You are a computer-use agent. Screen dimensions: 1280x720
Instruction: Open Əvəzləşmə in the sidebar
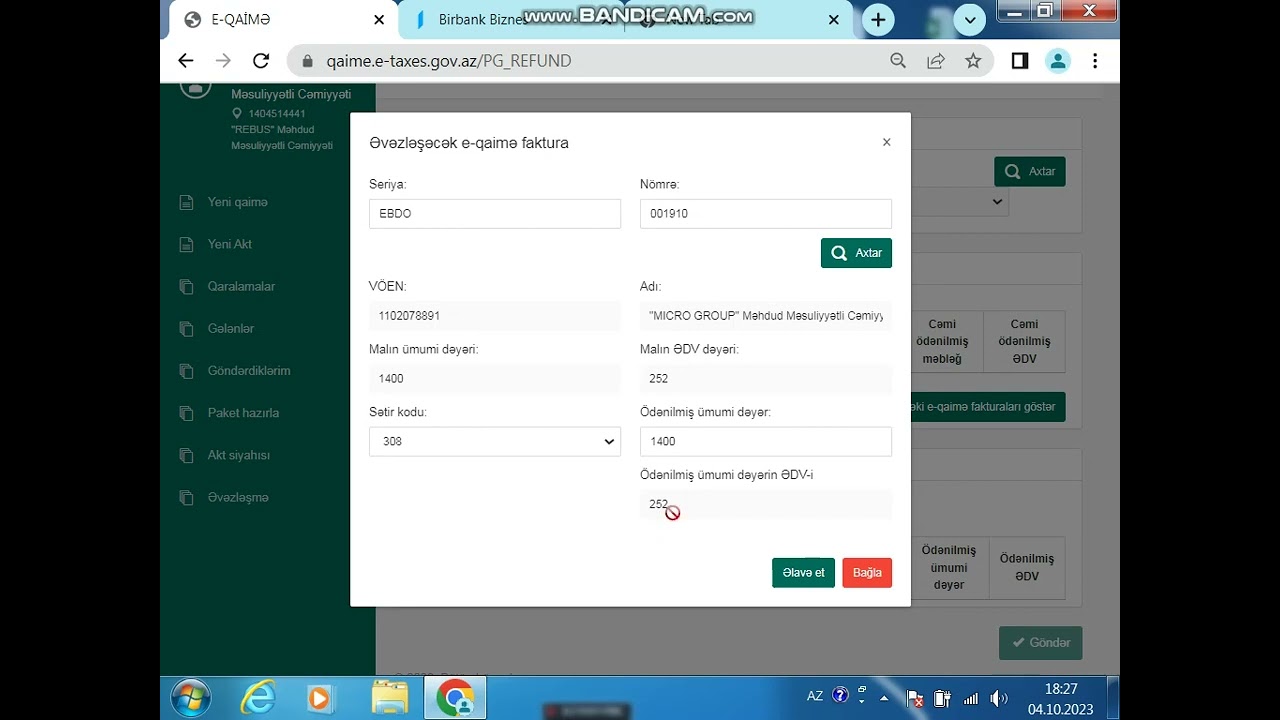pos(238,497)
